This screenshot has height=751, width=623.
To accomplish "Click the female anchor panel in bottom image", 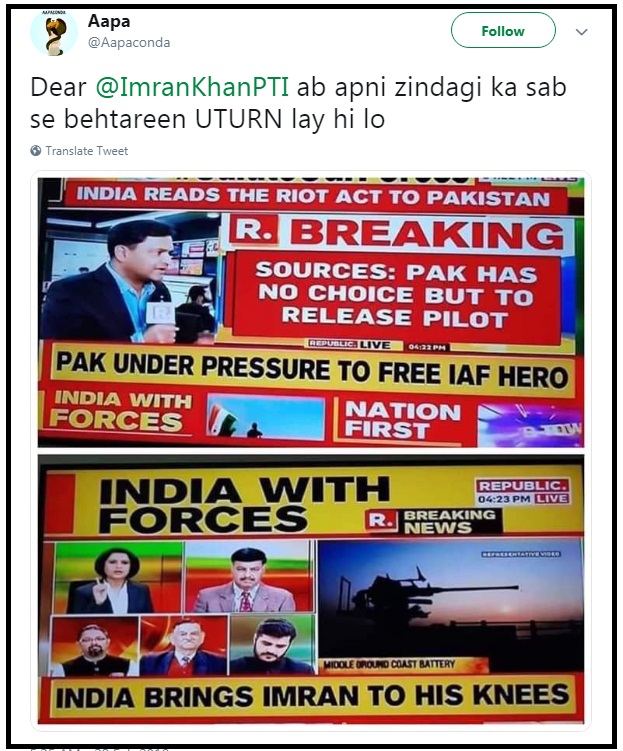I will (118, 578).
